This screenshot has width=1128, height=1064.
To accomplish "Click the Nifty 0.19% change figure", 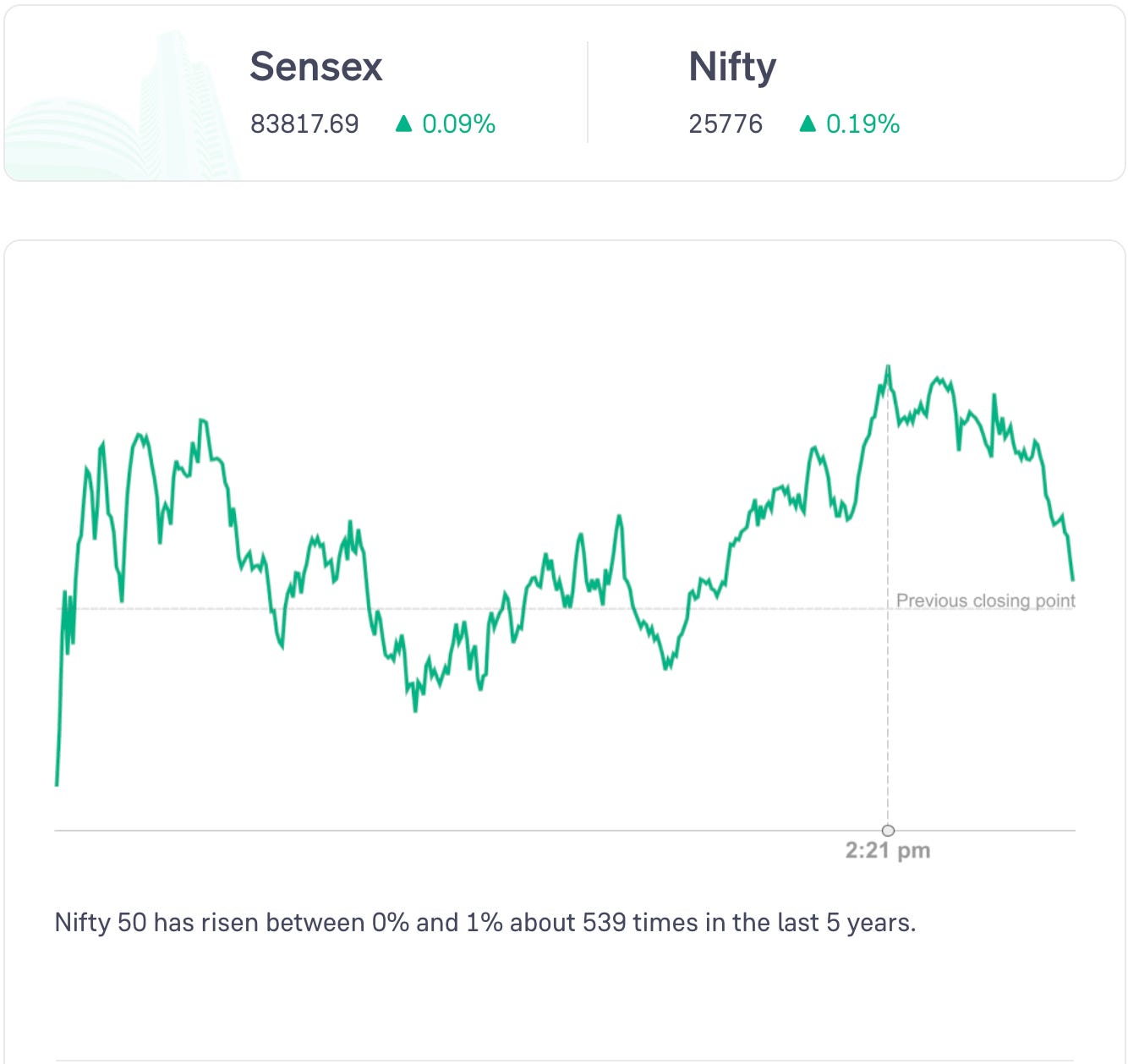I will point(862,124).
